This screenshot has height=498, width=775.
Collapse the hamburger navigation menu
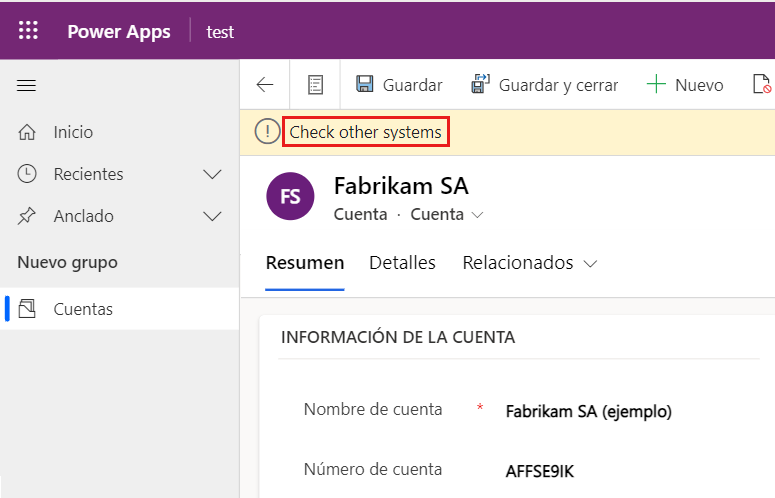pyautogui.click(x=27, y=86)
